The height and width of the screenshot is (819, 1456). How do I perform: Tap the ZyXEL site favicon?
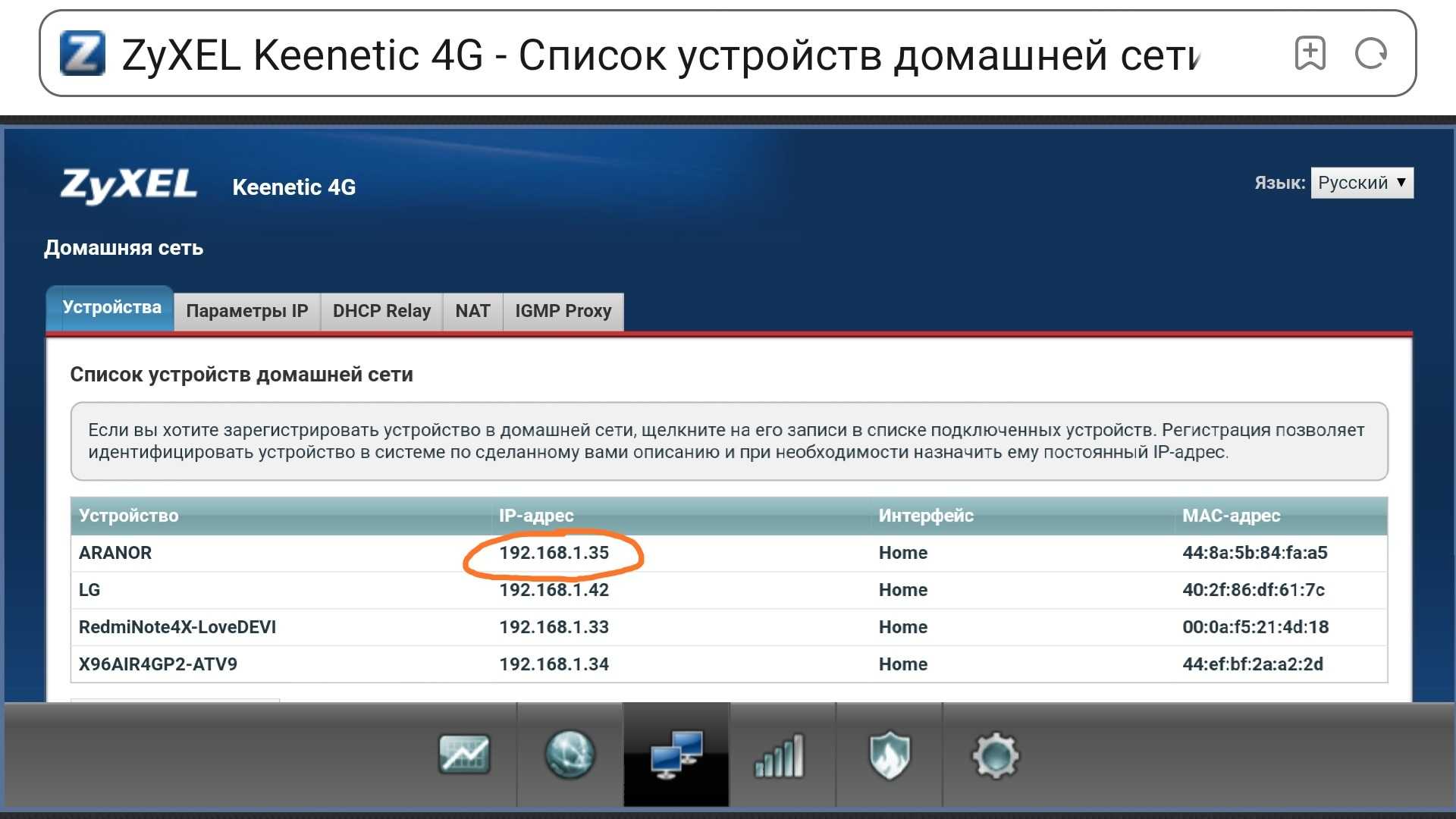(82, 53)
